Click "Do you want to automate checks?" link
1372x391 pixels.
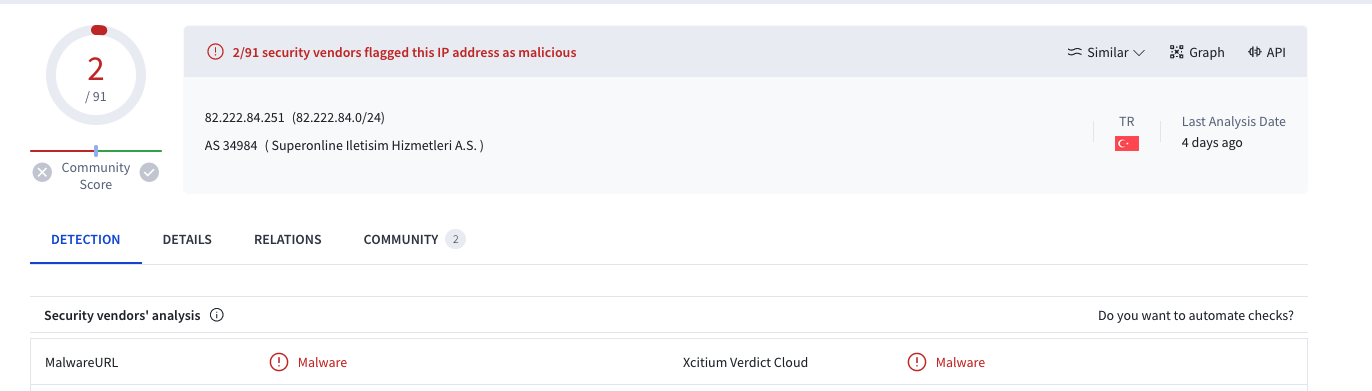tap(1196, 315)
